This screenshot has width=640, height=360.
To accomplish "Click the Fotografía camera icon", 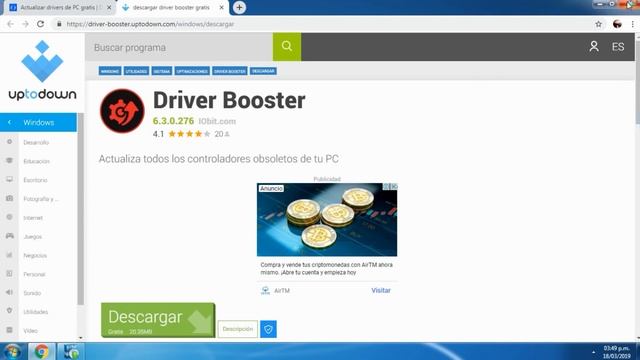I will point(9,198).
